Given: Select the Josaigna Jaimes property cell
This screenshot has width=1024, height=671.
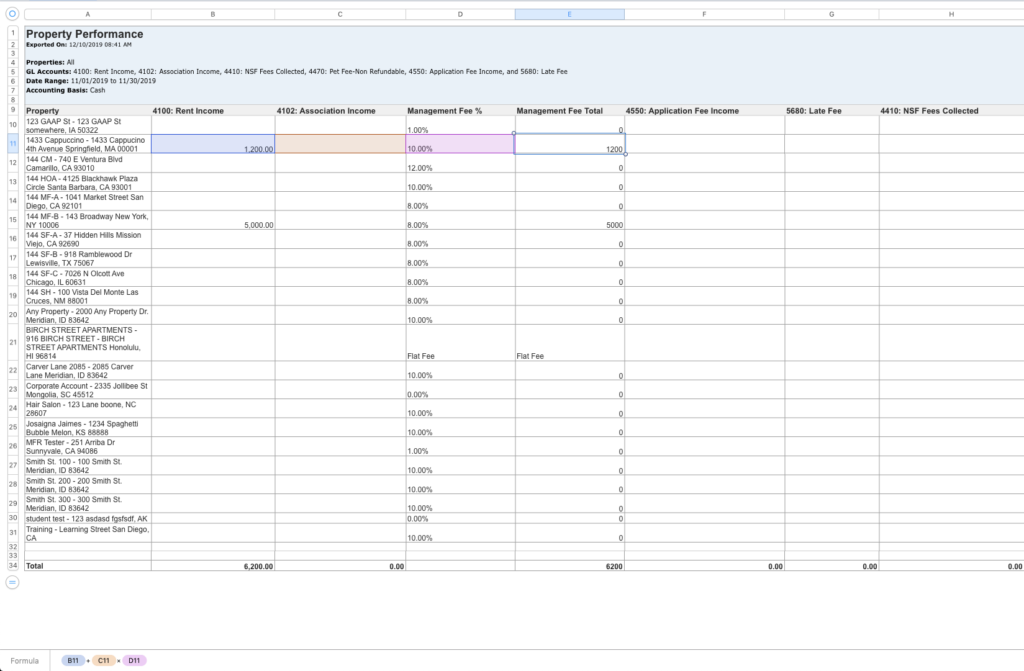Looking at the screenshot, I should coord(88,428).
